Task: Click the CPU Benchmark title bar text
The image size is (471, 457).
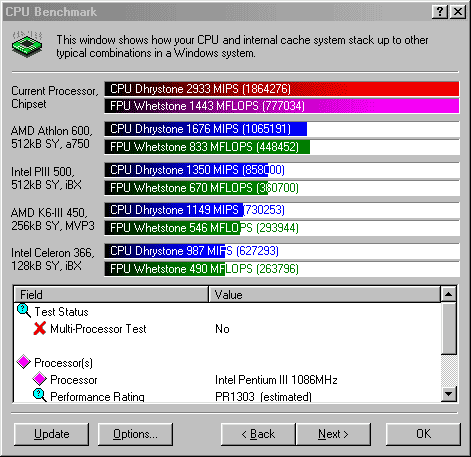Action: tap(51, 12)
